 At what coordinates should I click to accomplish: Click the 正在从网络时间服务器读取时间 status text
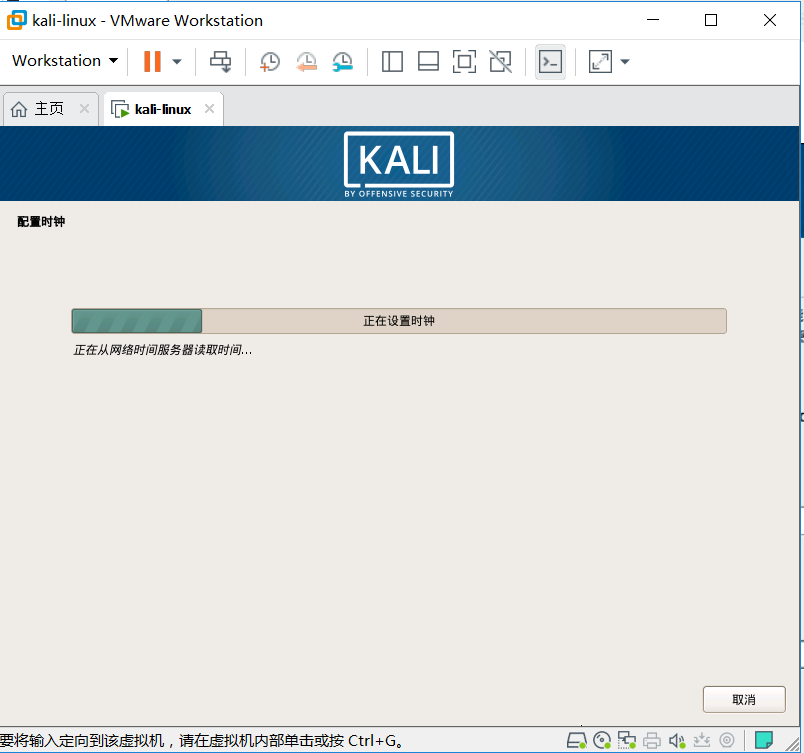tap(163, 350)
